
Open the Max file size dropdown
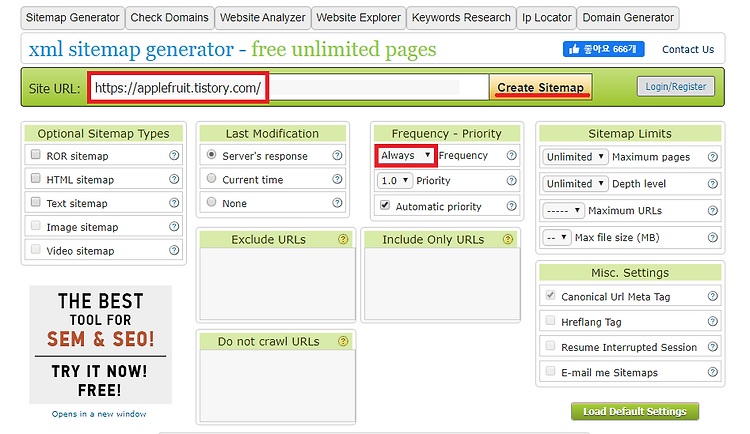(557, 237)
